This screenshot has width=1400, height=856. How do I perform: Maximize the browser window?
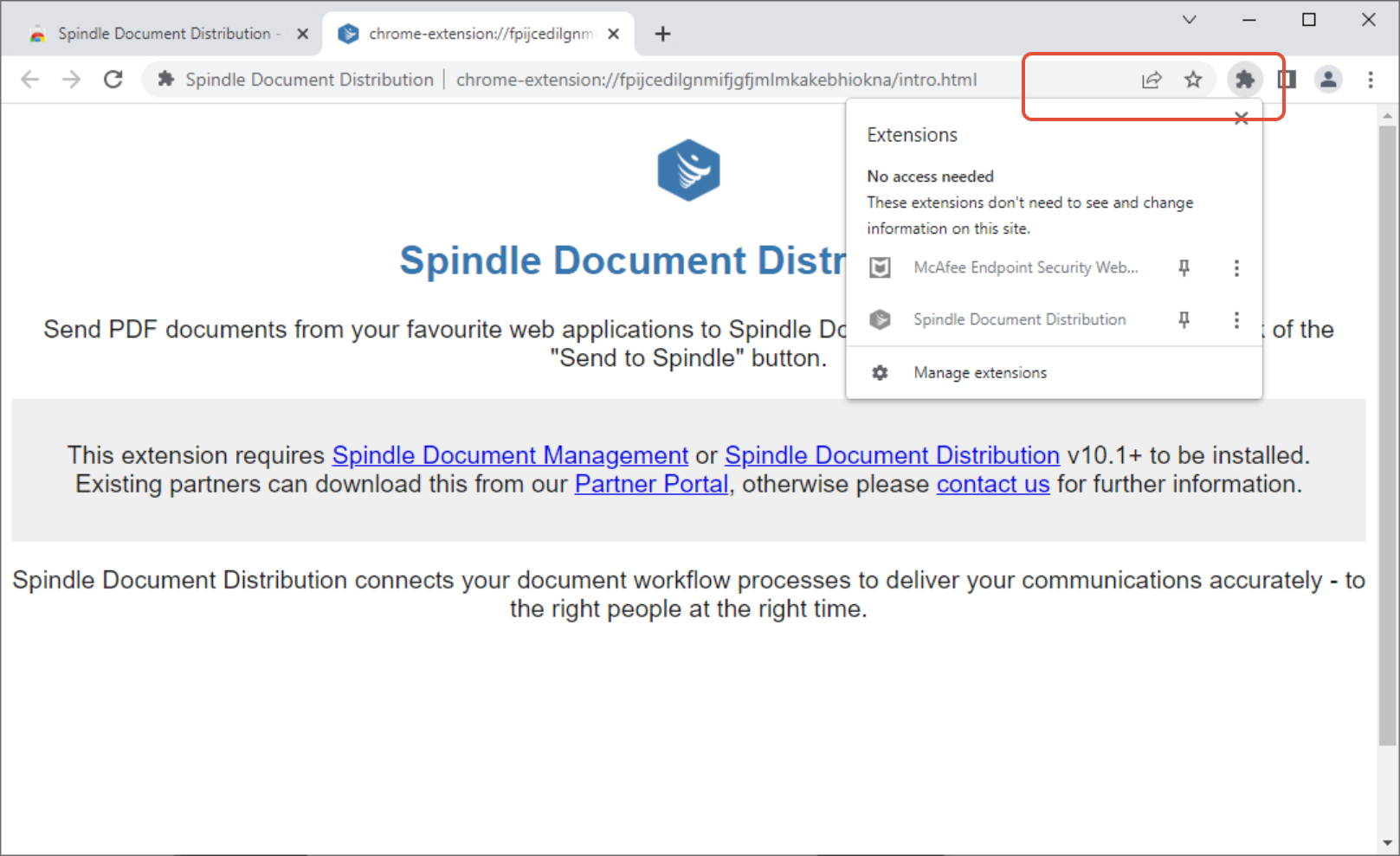1309,20
